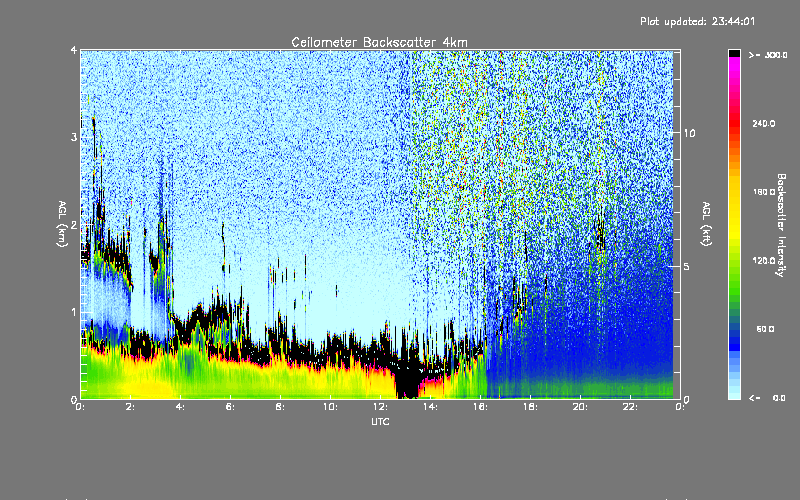The height and width of the screenshot is (500, 800).
Task: Click the '1' tick on the km axis
Action: (74, 312)
